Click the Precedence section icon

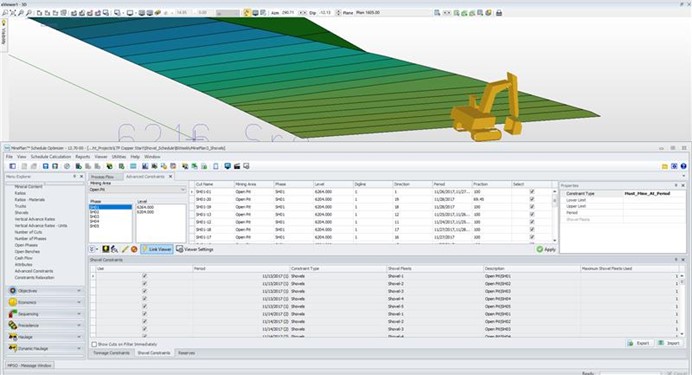point(12,325)
